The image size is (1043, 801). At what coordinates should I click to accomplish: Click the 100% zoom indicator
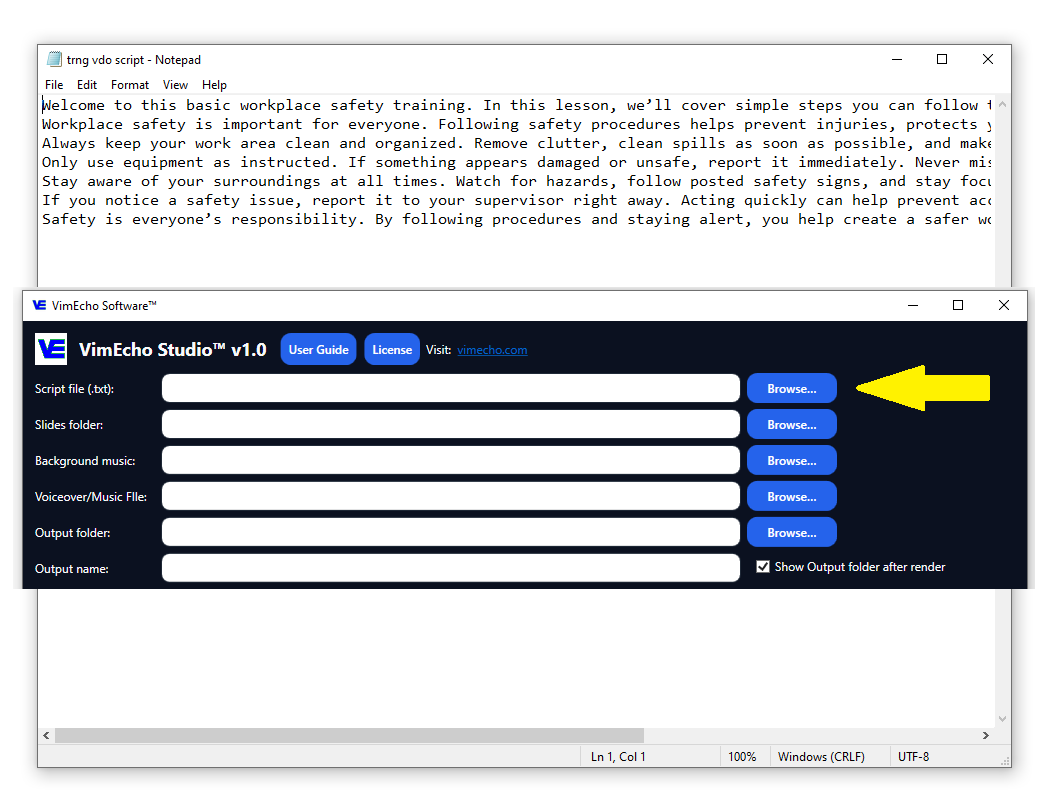pos(744,756)
